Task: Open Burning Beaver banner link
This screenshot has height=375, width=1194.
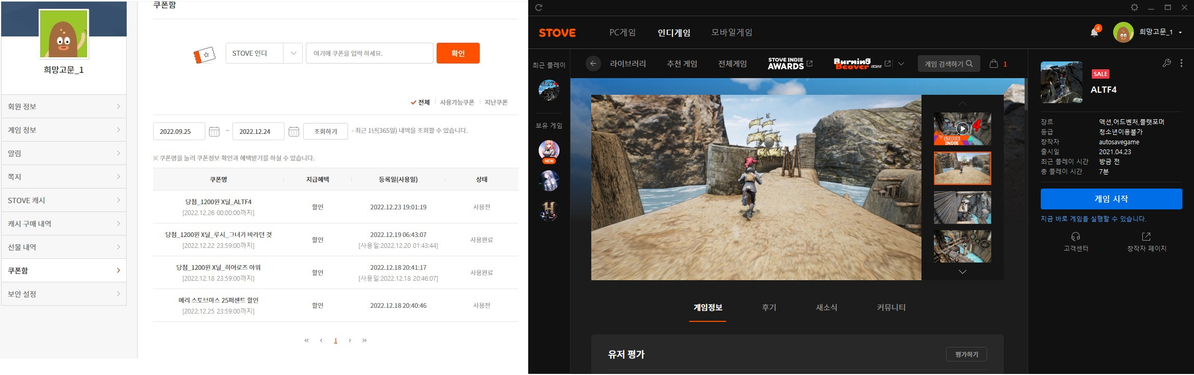Action: click(863, 63)
